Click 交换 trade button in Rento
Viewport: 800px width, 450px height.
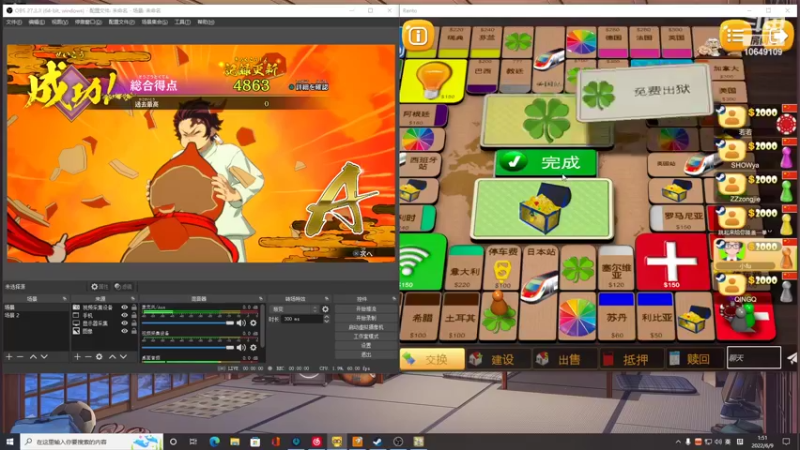tap(432, 359)
